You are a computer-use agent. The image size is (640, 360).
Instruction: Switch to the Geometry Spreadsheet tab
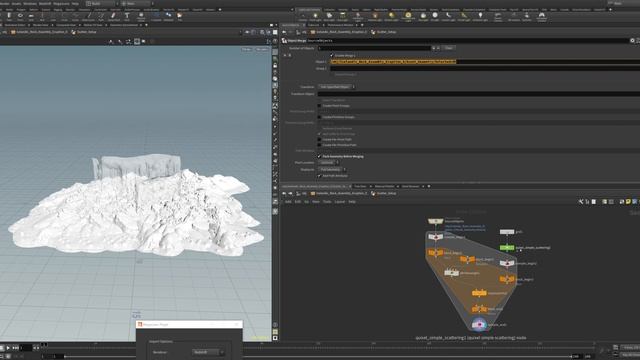(x=124, y=25)
